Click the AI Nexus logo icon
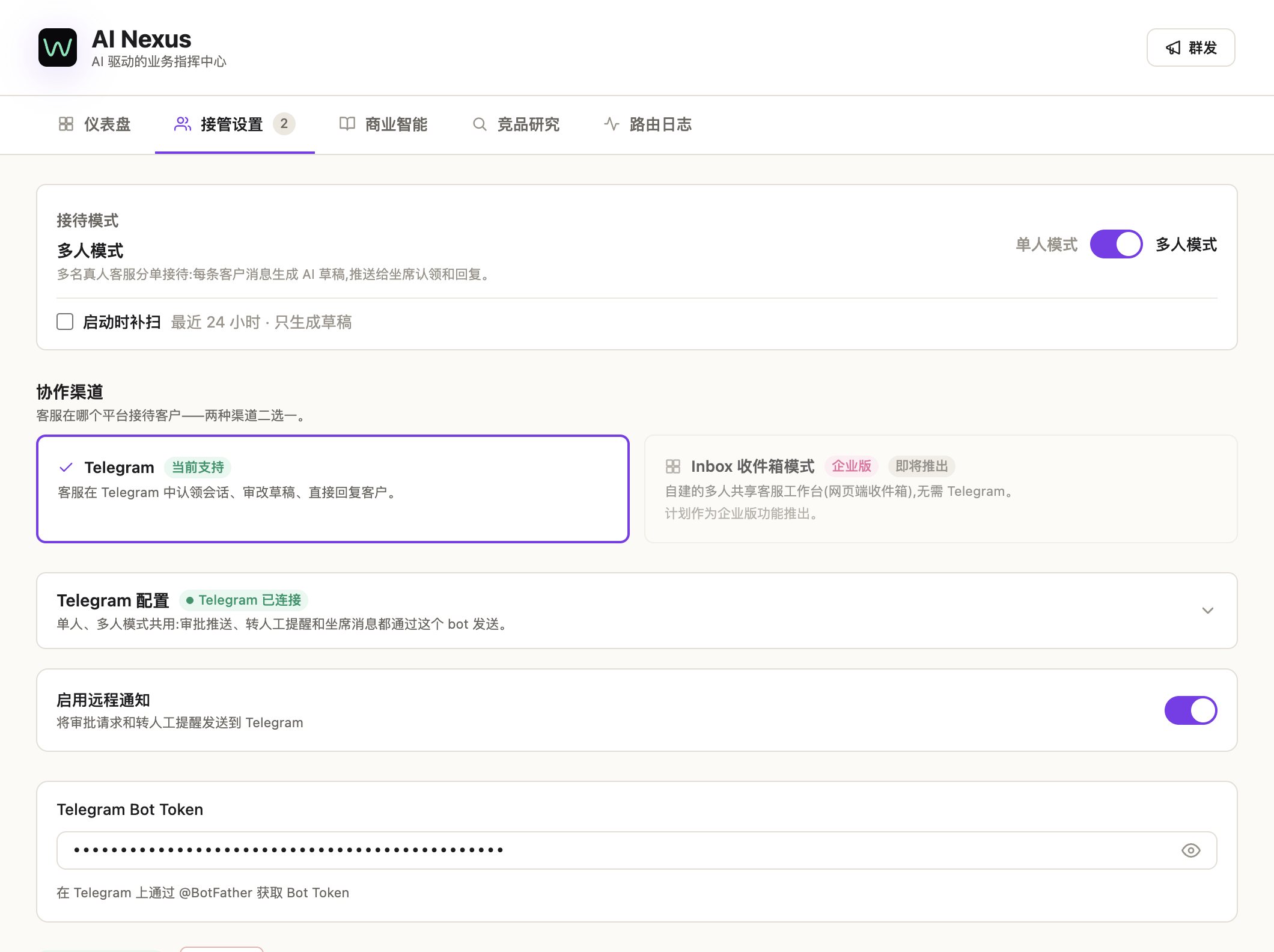 click(58, 47)
